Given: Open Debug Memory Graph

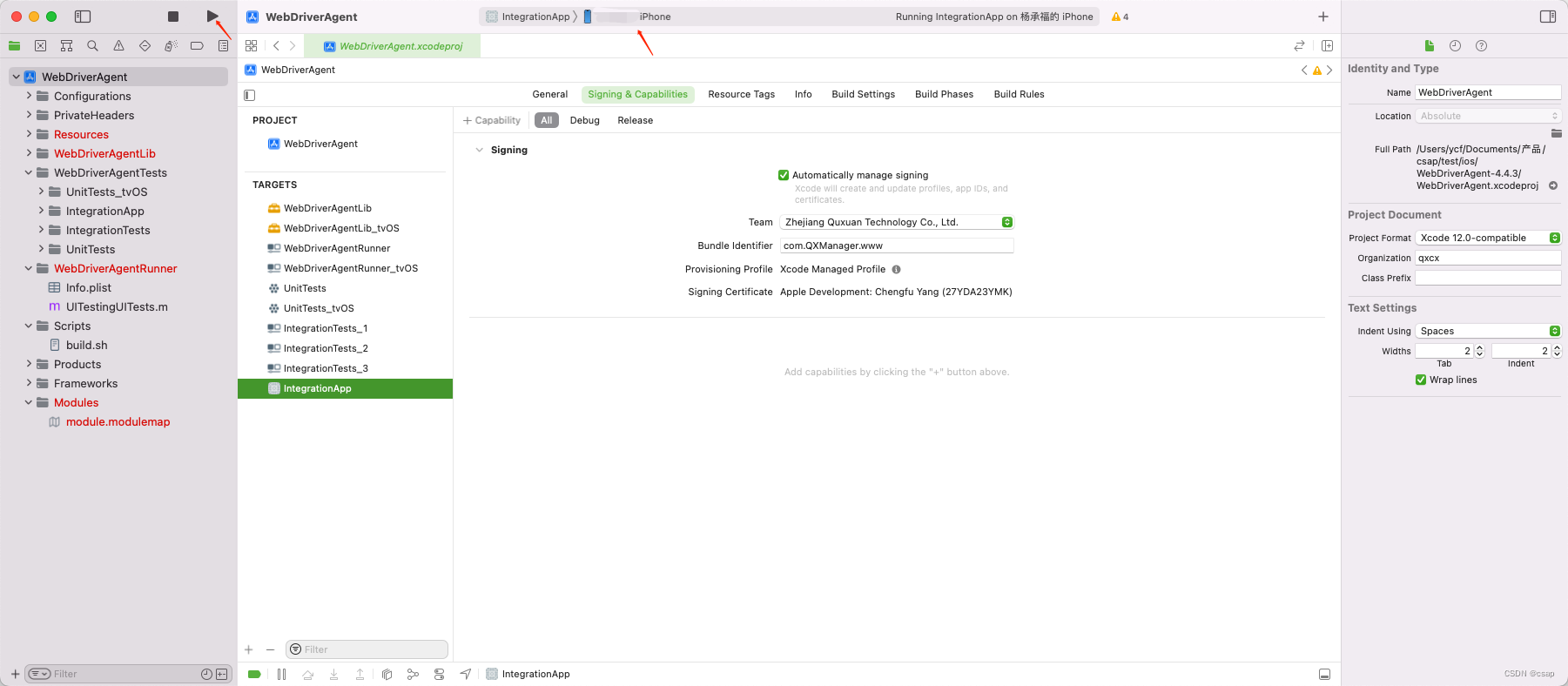Looking at the screenshot, I should click(413, 674).
